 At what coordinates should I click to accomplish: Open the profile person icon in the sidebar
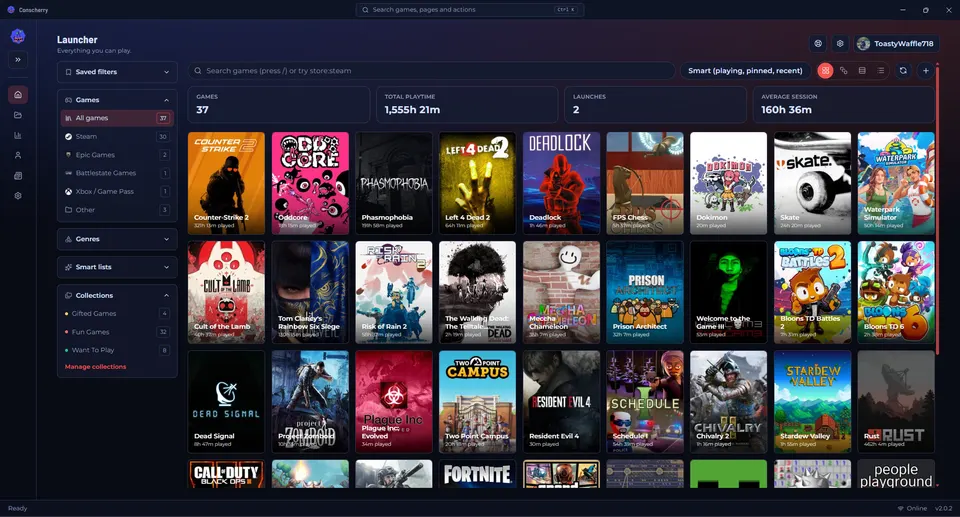tap(18, 156)
